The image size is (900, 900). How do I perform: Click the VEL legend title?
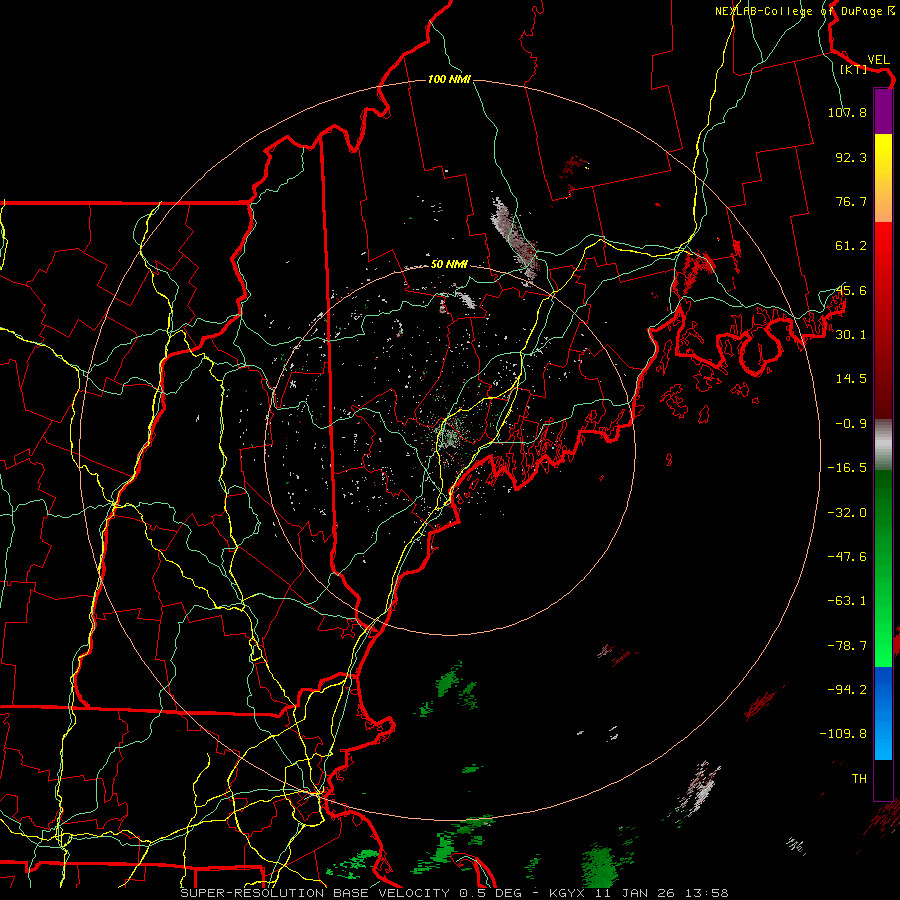point(878,60)
